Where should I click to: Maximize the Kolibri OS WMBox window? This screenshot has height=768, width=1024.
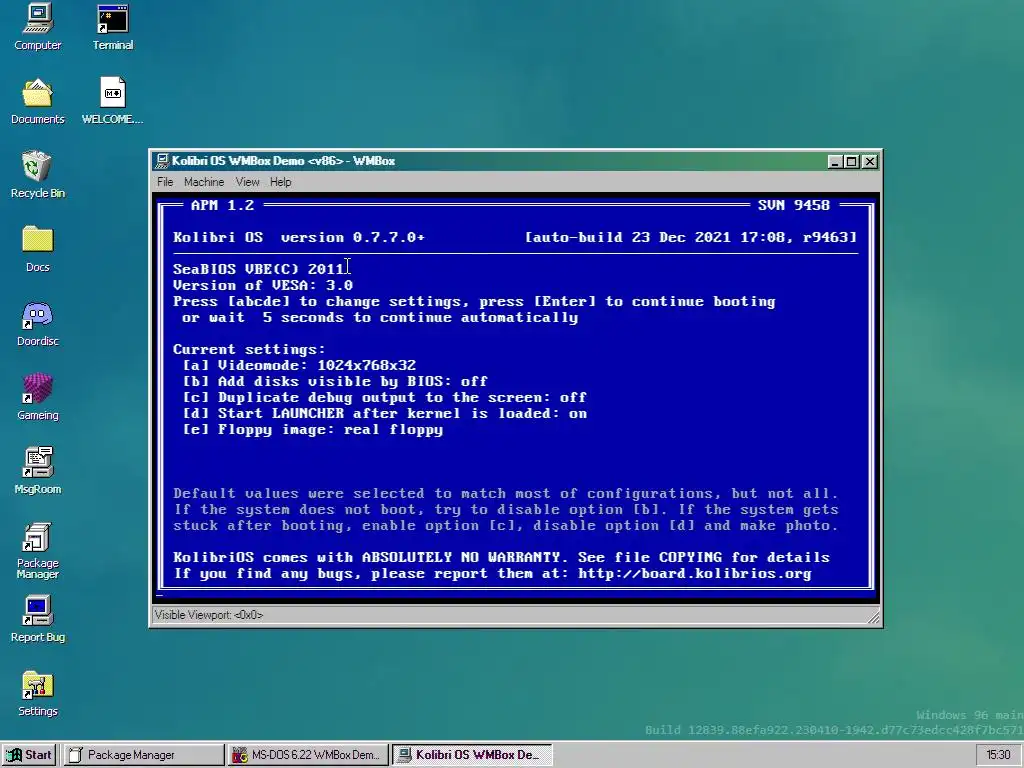(x=851, y=161)
